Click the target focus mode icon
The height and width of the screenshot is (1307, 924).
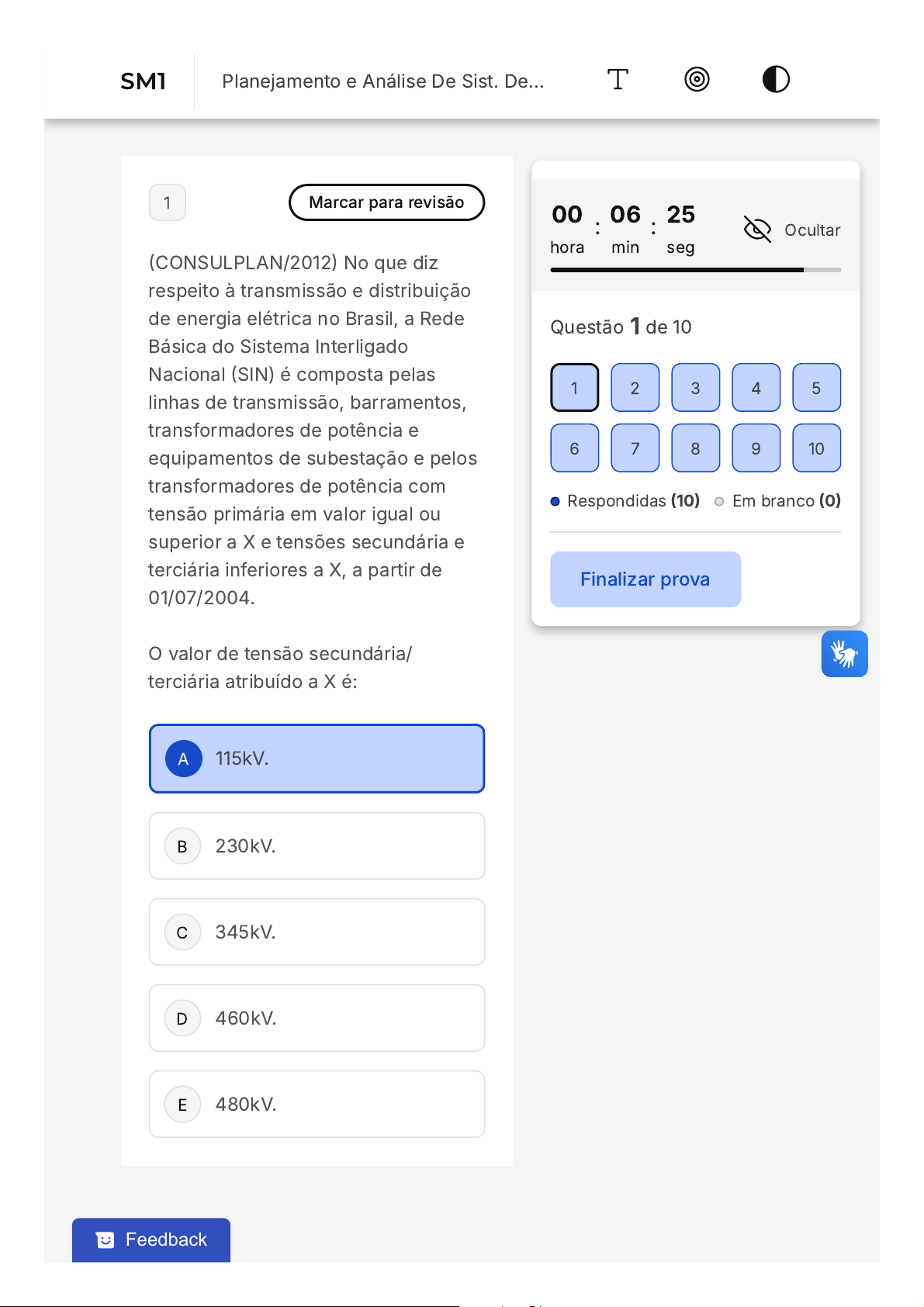click(x=697, y=79)
